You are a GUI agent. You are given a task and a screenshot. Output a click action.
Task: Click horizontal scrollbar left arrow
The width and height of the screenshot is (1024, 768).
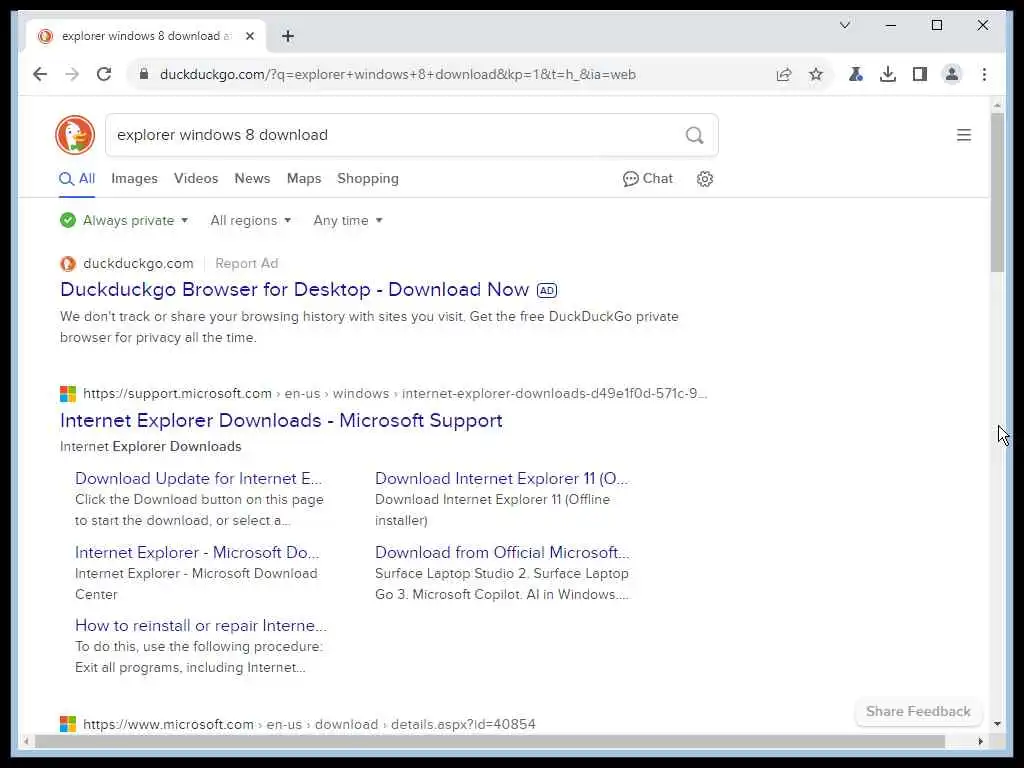pos(26,741)
